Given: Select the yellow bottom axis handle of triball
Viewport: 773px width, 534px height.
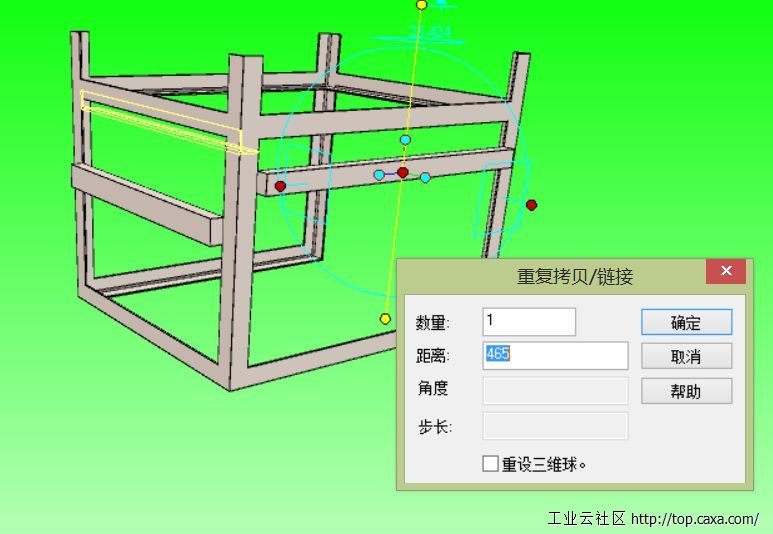Looking at the screenshot, I should coord(386,319).
